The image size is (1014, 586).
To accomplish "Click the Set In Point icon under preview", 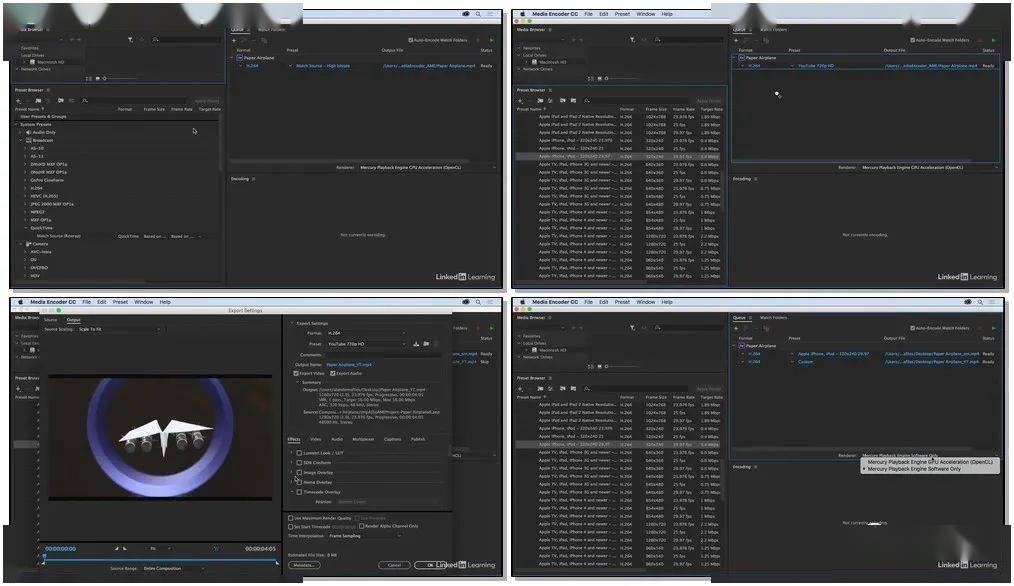I will point(117,548).
